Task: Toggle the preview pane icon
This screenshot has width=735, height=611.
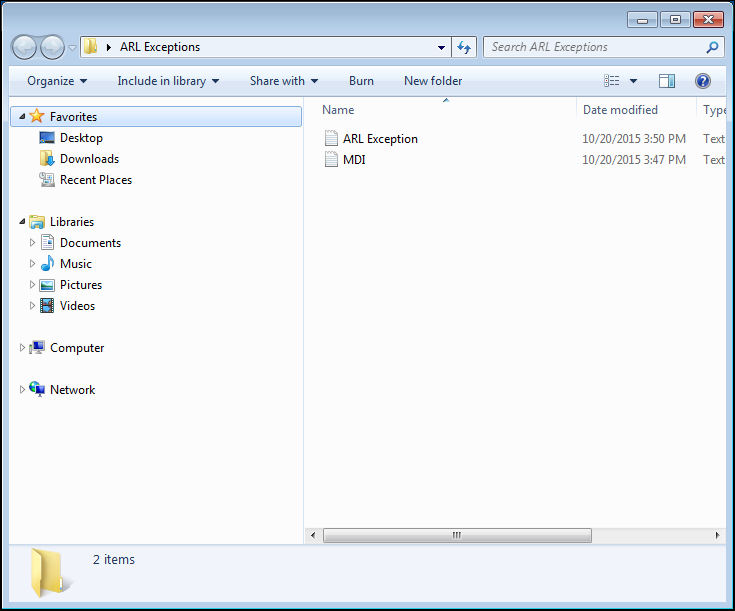Action: 667,81
